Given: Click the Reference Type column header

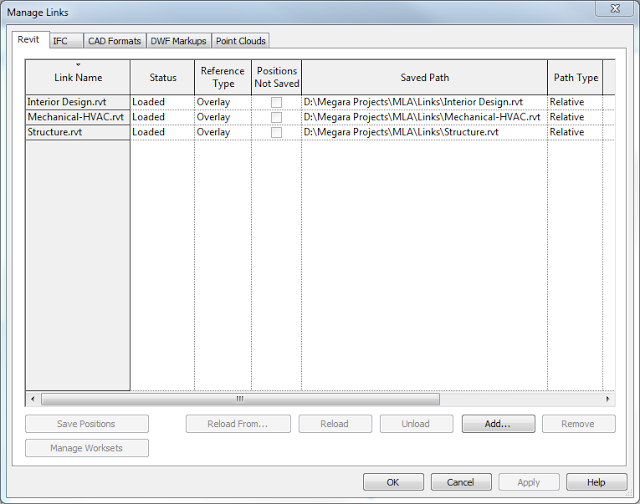Looking at the screenshot, I should coord(223,77).
